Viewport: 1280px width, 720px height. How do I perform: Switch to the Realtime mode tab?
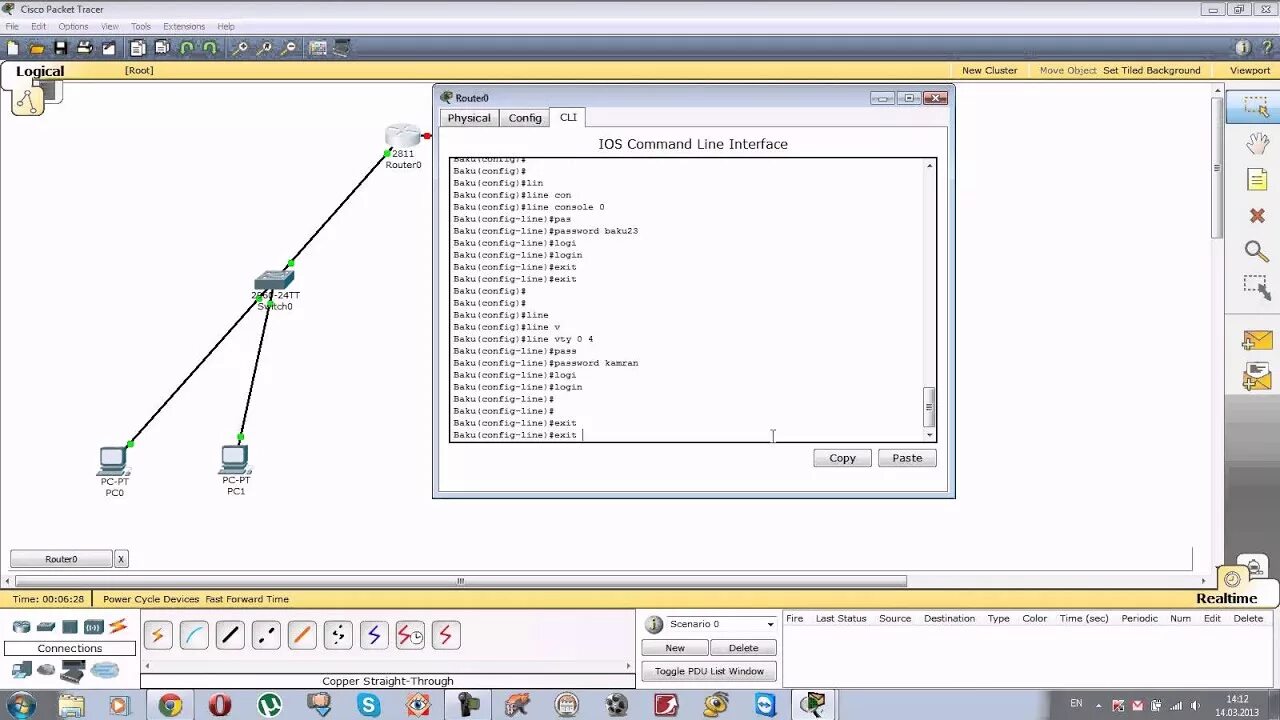(x=1226, y=598)
